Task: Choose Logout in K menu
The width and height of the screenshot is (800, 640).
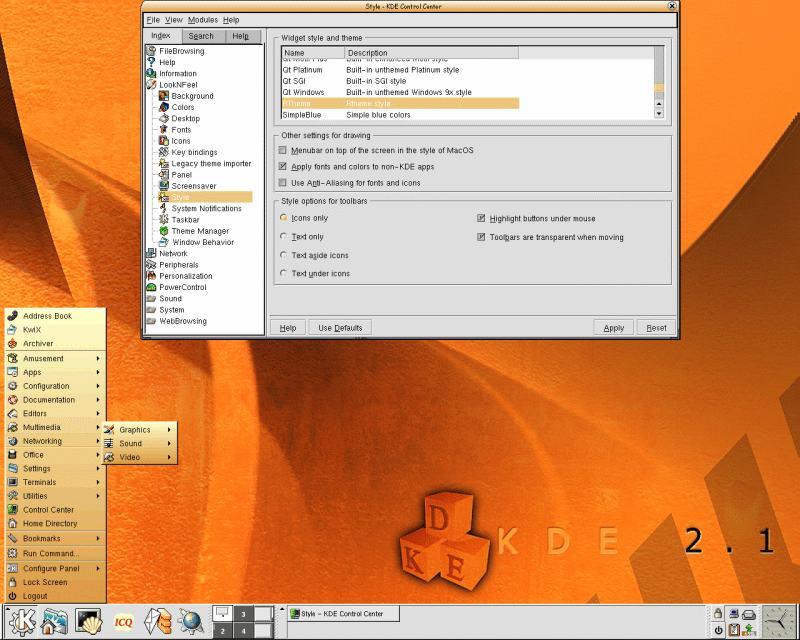Action: (56, 596)
